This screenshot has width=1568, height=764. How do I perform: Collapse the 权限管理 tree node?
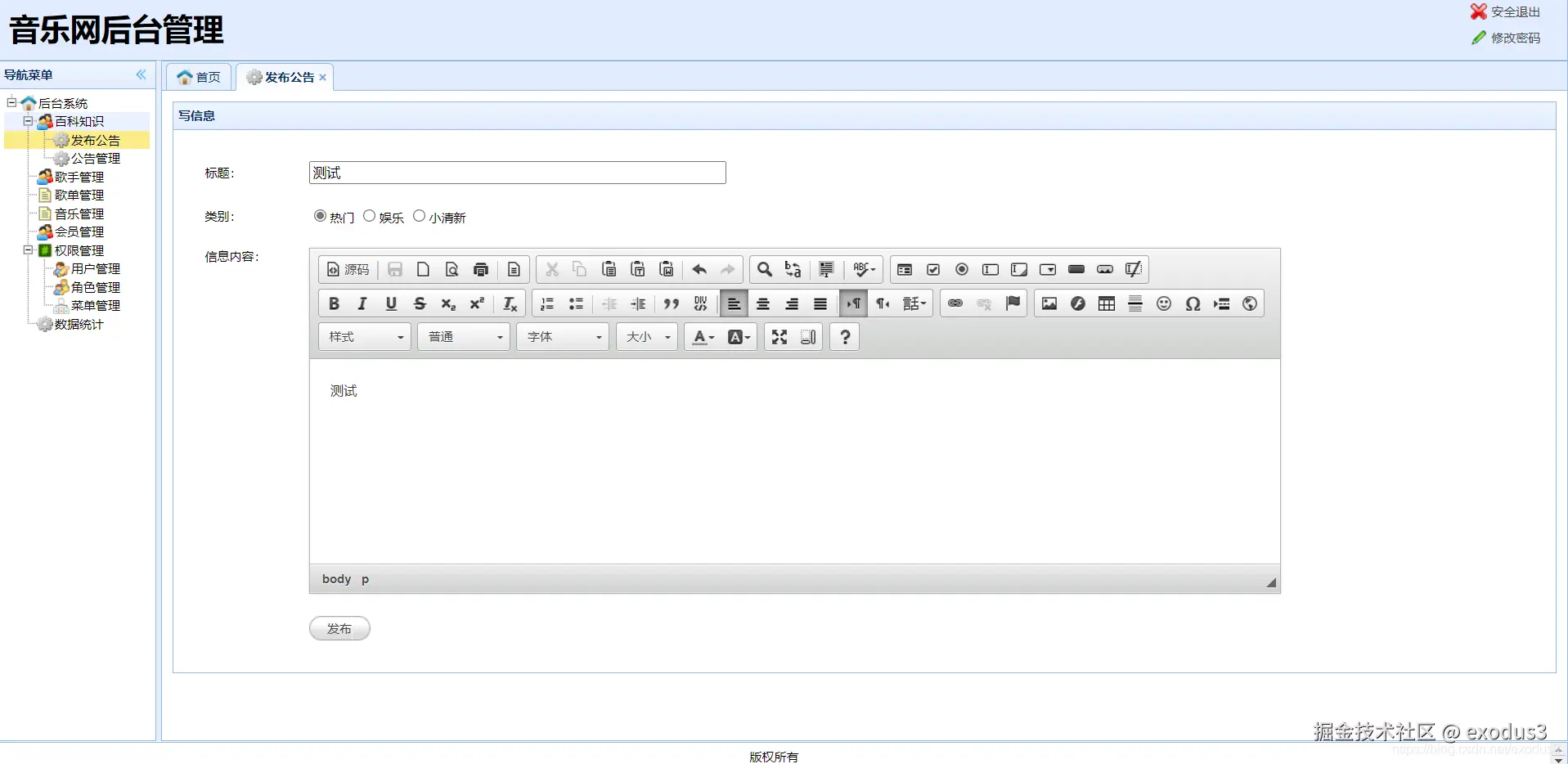click(28, 250)
